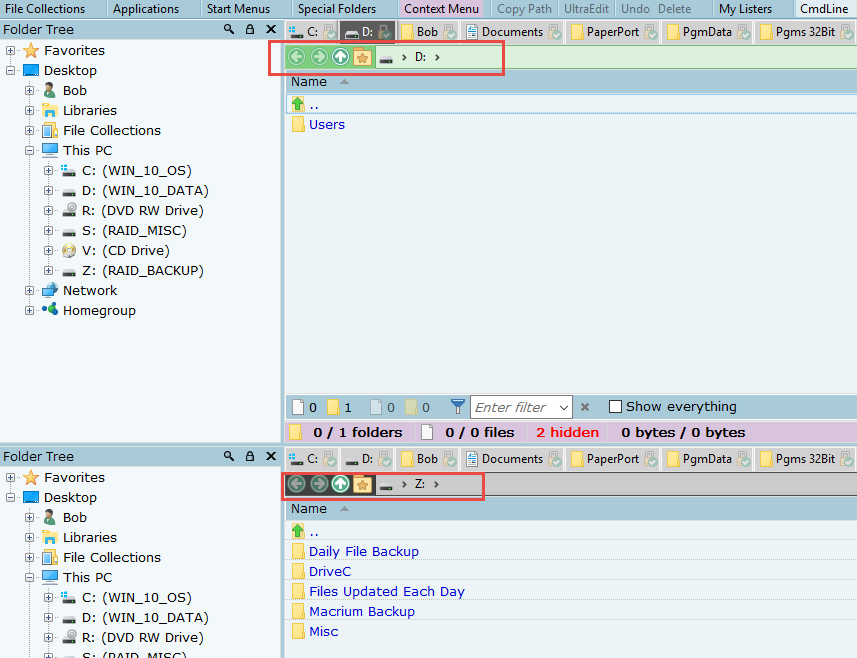Click the Undo toolbar button
This screenshot has height=658, width=857.
[635, 9]
